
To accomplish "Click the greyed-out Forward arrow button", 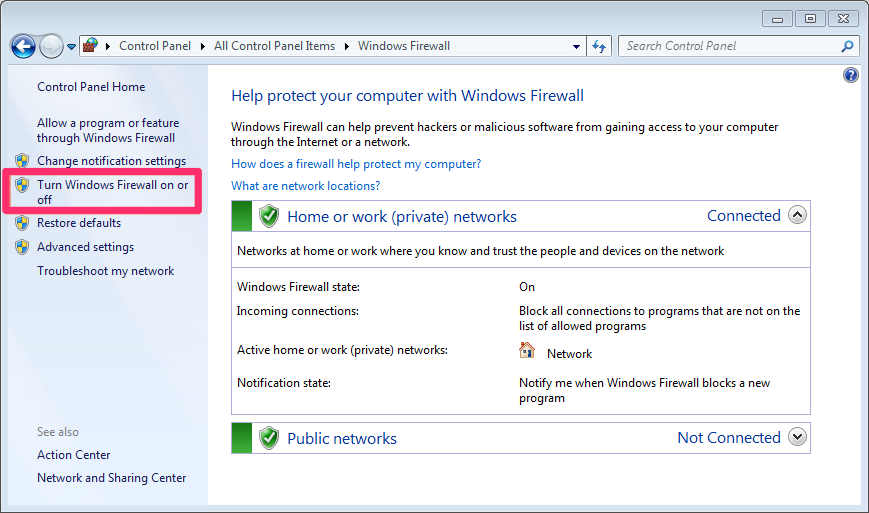I will (x=52, y=47).
